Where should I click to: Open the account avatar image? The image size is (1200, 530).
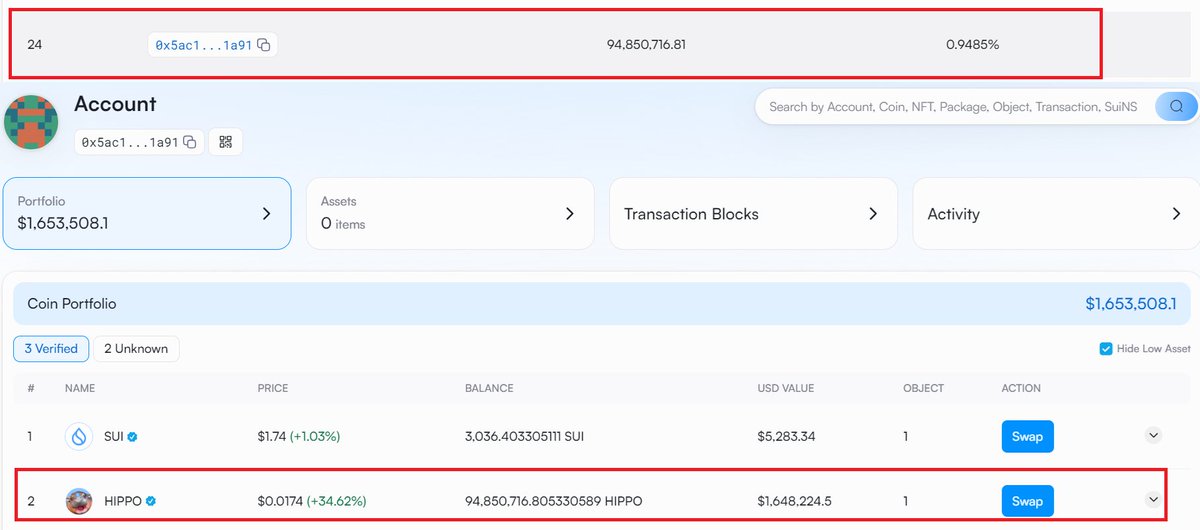click(x=31, y=122)
